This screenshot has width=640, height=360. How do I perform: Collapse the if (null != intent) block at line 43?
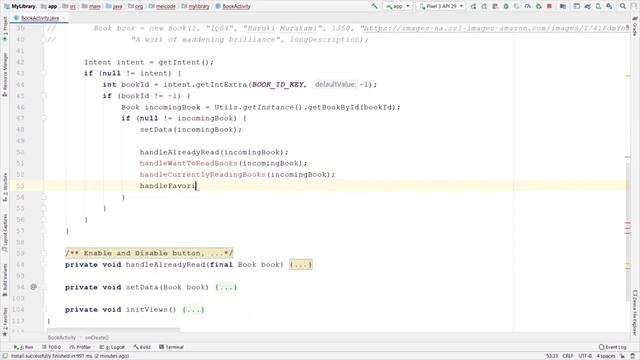click(x=44, y=73)
